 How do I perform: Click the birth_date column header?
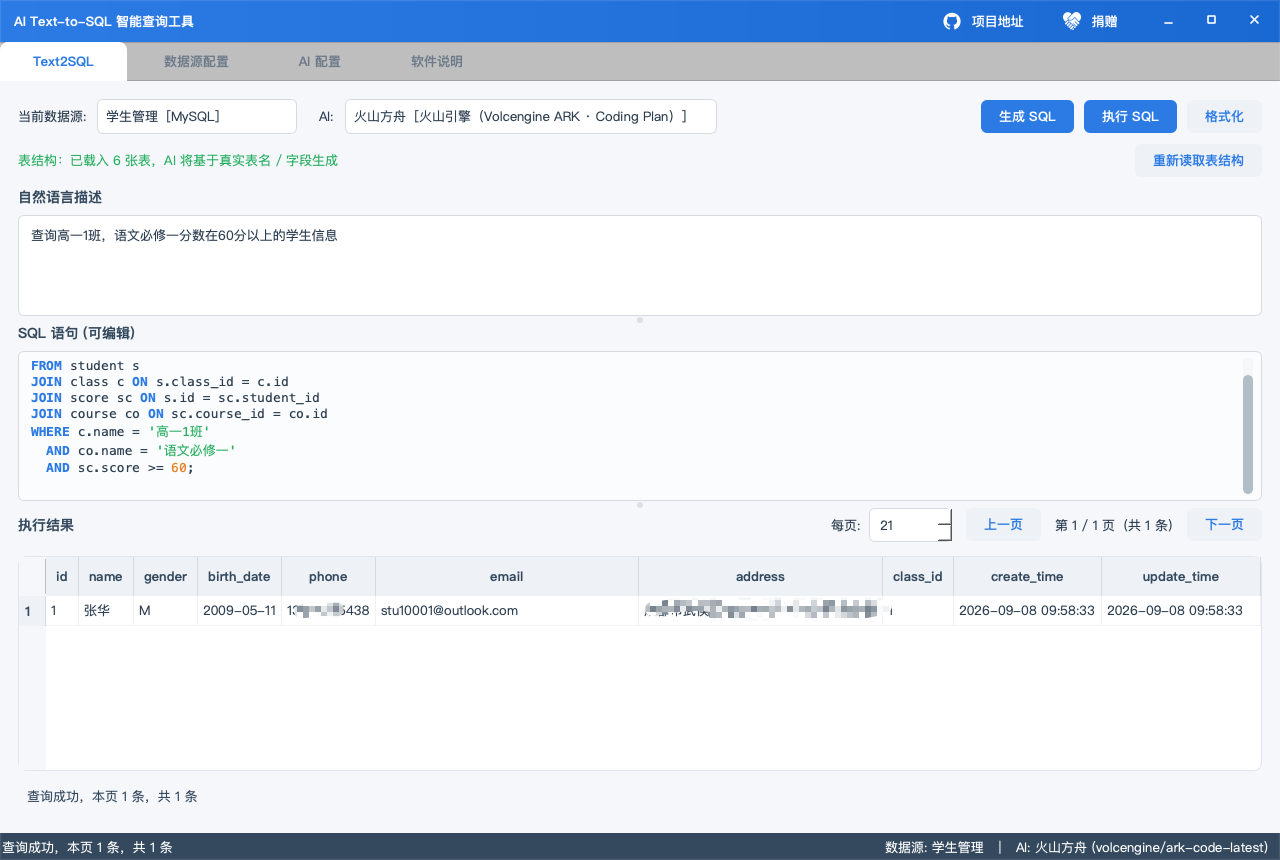tap(239, 576)
